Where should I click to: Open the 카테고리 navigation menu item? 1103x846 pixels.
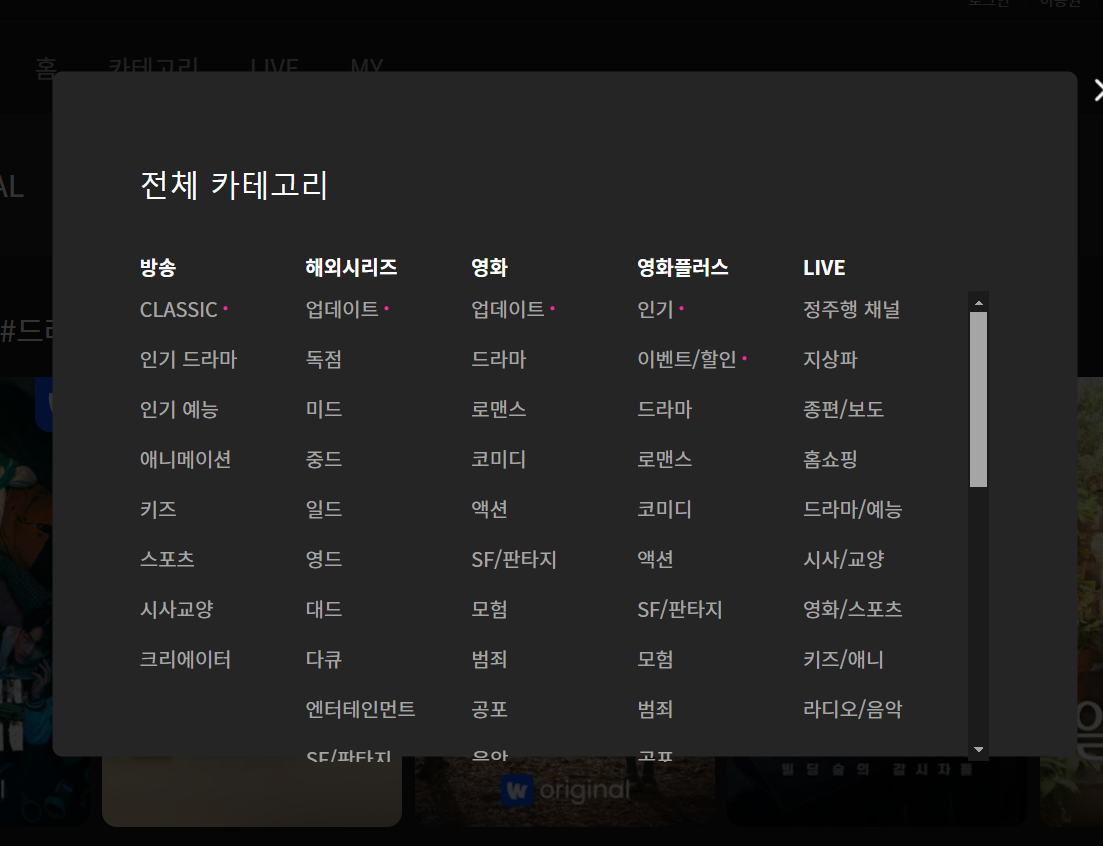pos(154,68)
